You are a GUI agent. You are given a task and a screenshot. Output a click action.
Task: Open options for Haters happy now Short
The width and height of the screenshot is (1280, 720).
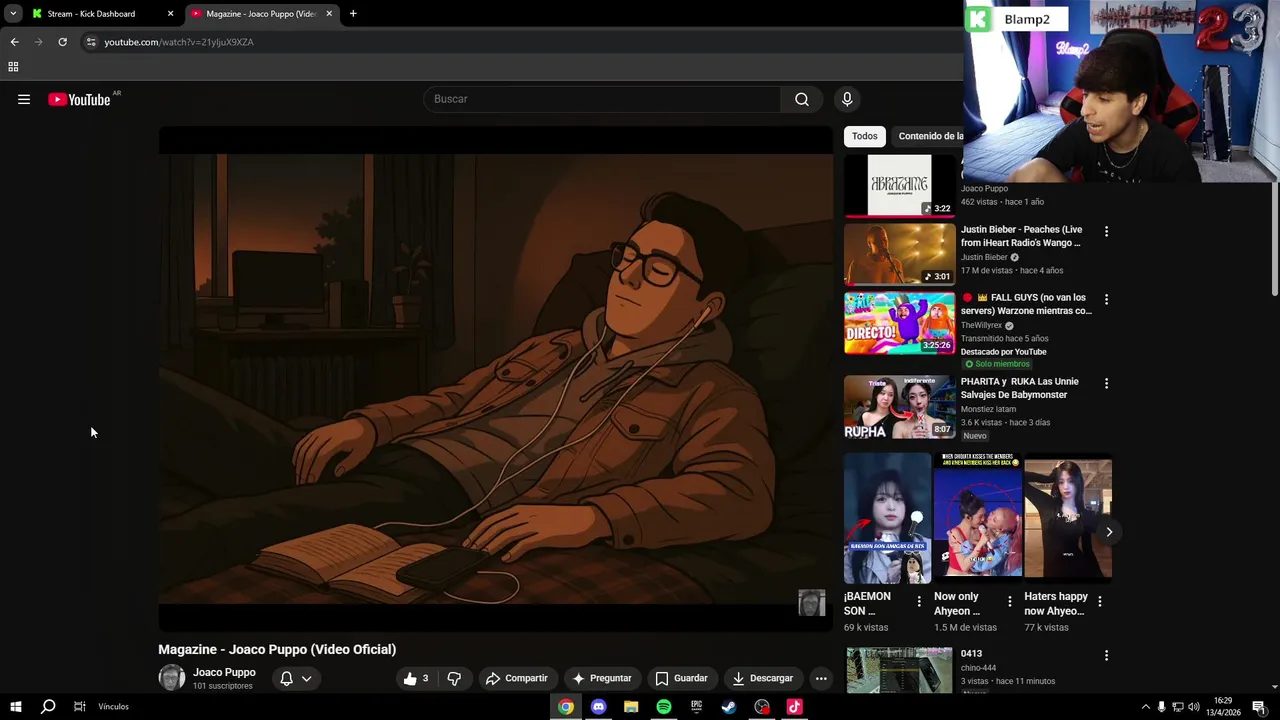[1100, 601]
